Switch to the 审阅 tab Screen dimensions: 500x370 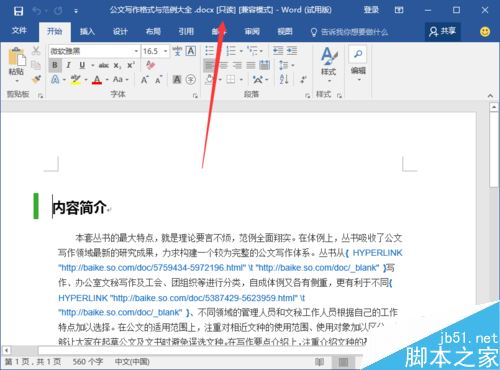pyautogui.click(x=252, y=32)
